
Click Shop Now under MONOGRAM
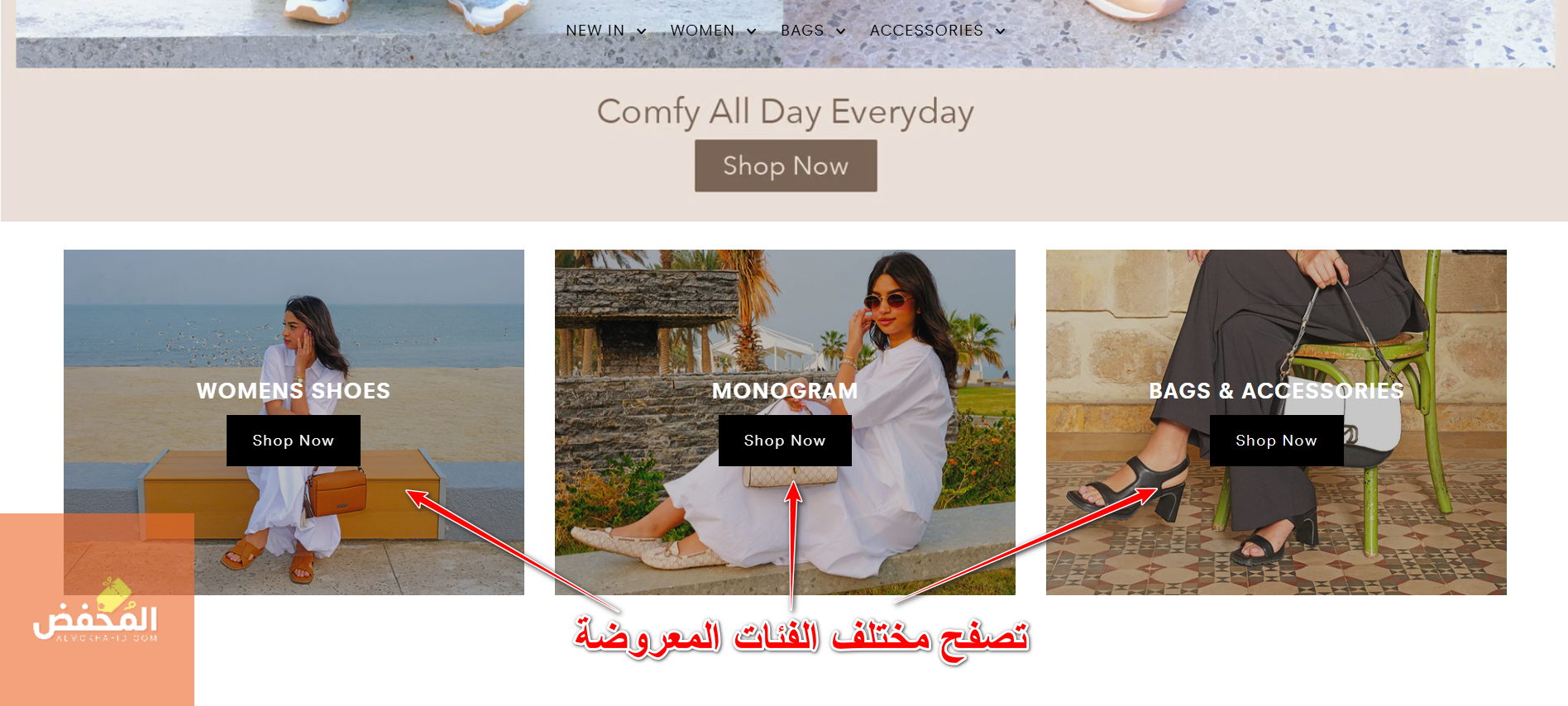coord(785,441)
